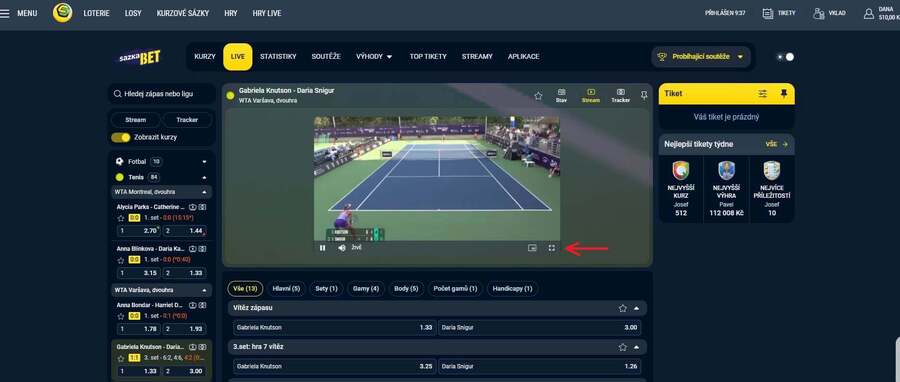Open Hry Live in top menu
The height and width of the screenshot is (382, 900).
267,13
